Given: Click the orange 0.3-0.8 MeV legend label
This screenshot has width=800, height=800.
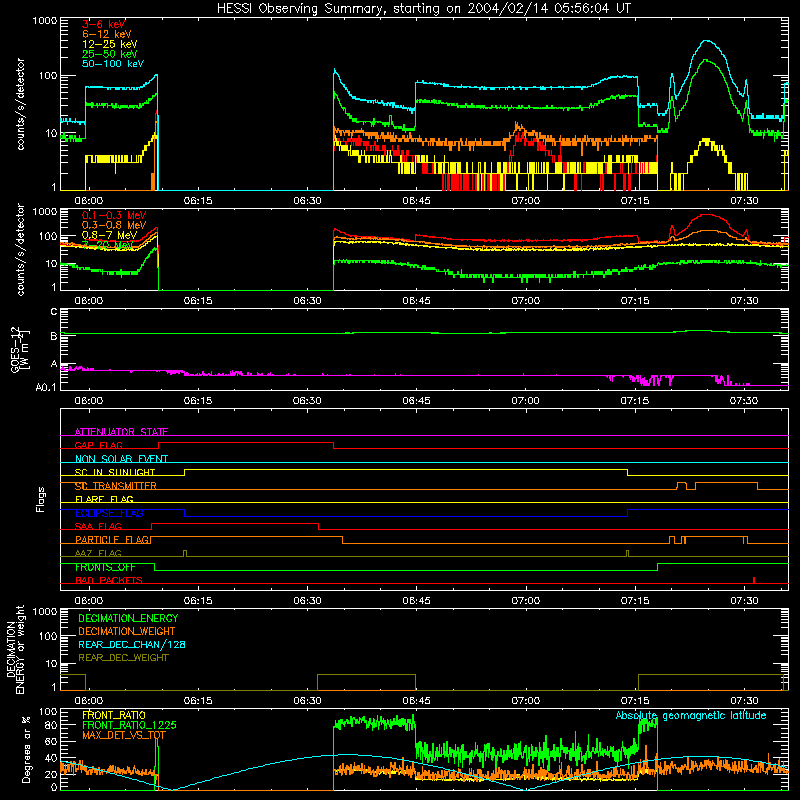Looking at the screenshot, I should point(114,225).
